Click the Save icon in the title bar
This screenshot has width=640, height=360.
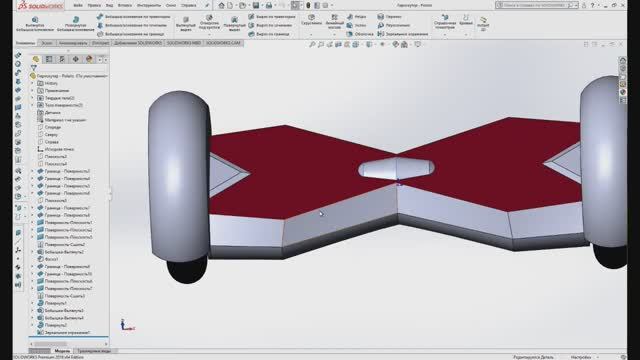tap(256, 5)
